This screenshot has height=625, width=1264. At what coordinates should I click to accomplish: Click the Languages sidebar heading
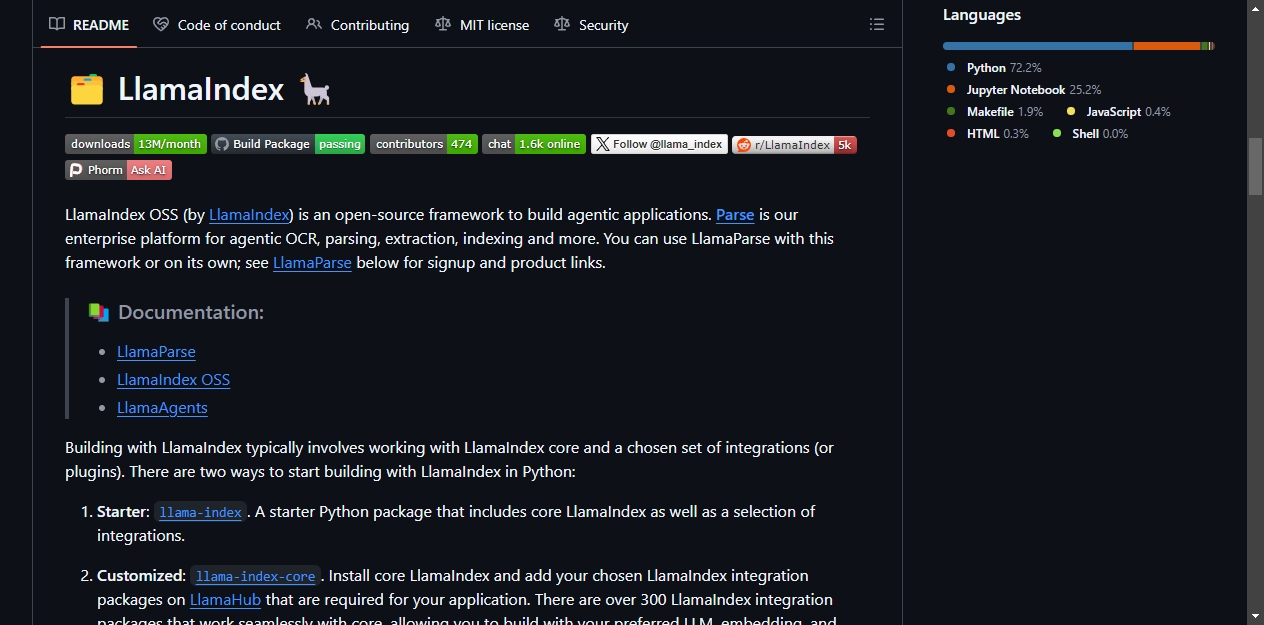click(982, 15)
